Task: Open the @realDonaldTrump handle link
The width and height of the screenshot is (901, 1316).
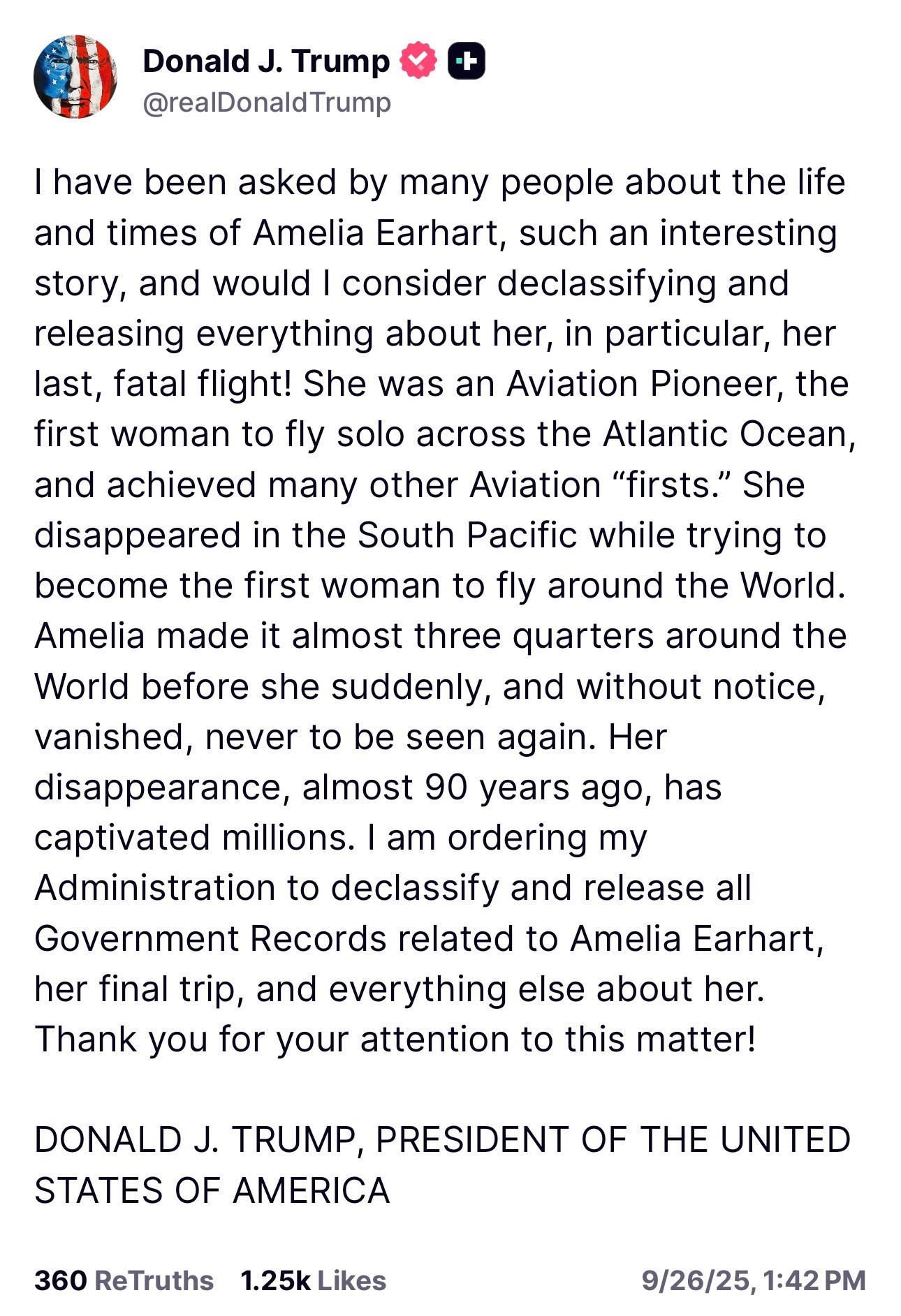Action: click(267, 103)
